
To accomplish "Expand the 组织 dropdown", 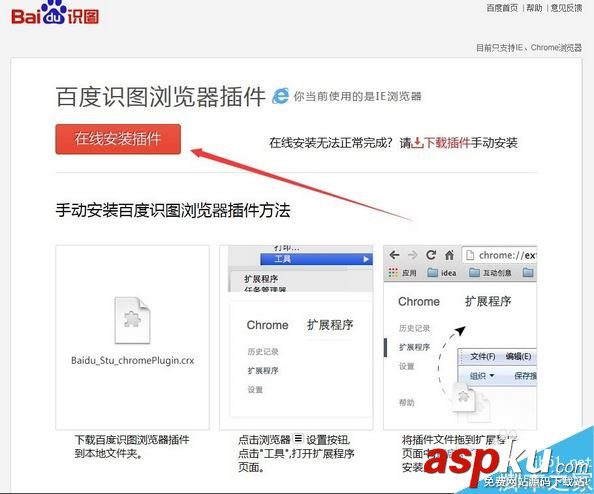I will [x=482, y=376].
